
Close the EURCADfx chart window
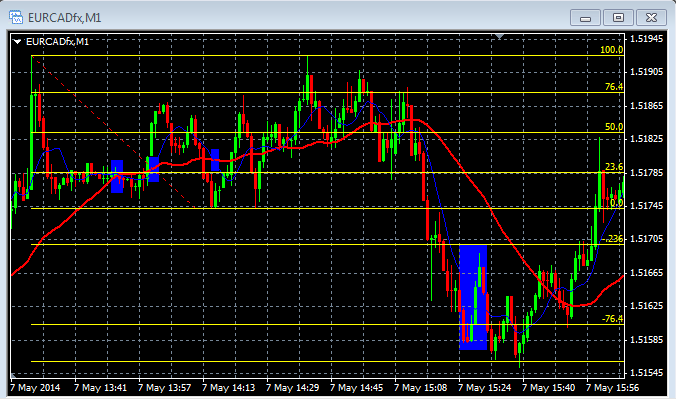pos(651,18)
